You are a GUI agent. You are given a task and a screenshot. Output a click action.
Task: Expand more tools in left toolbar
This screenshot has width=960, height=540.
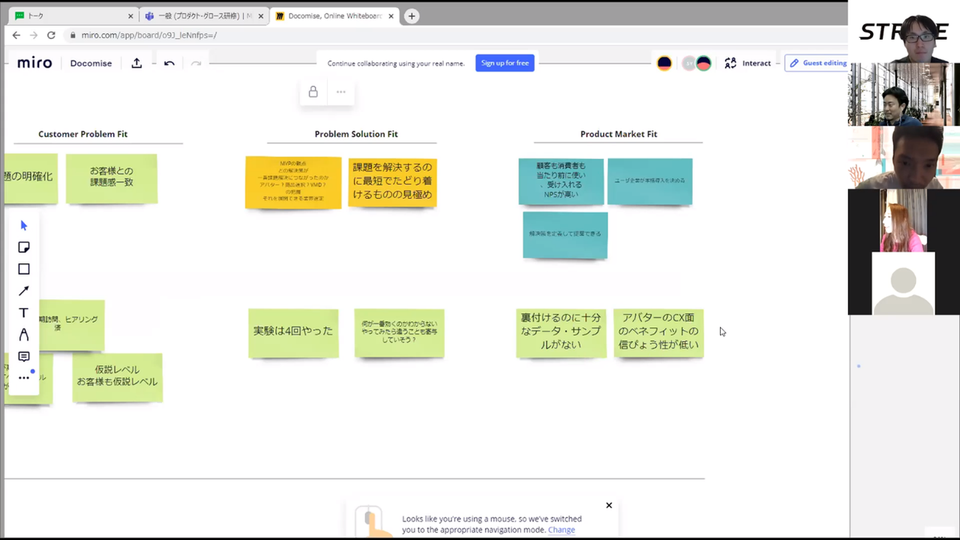tap(24, 378)
